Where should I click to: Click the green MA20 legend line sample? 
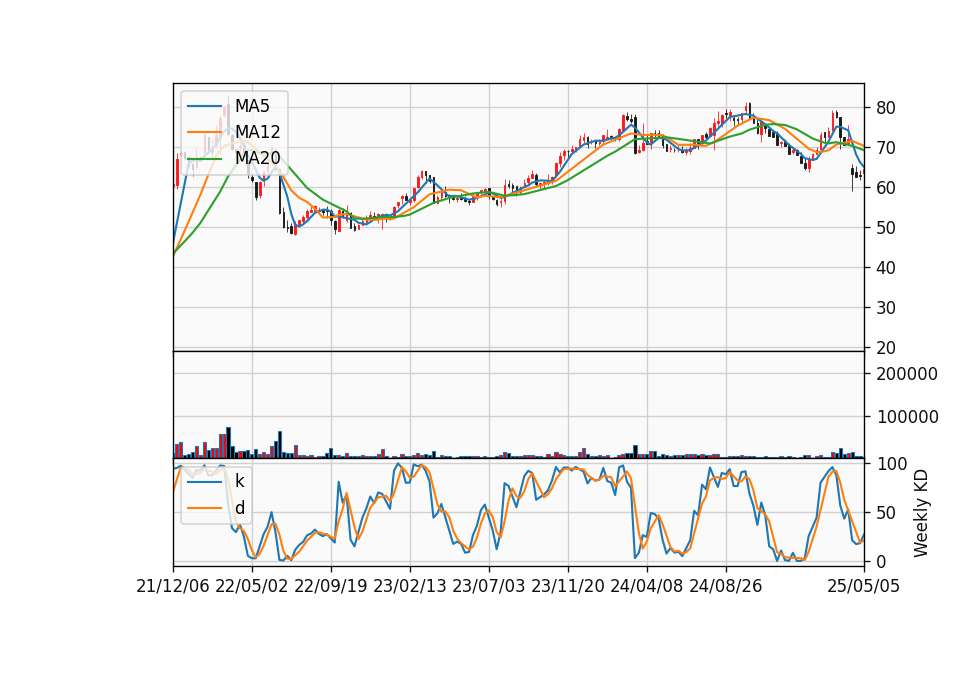[204, 159]
